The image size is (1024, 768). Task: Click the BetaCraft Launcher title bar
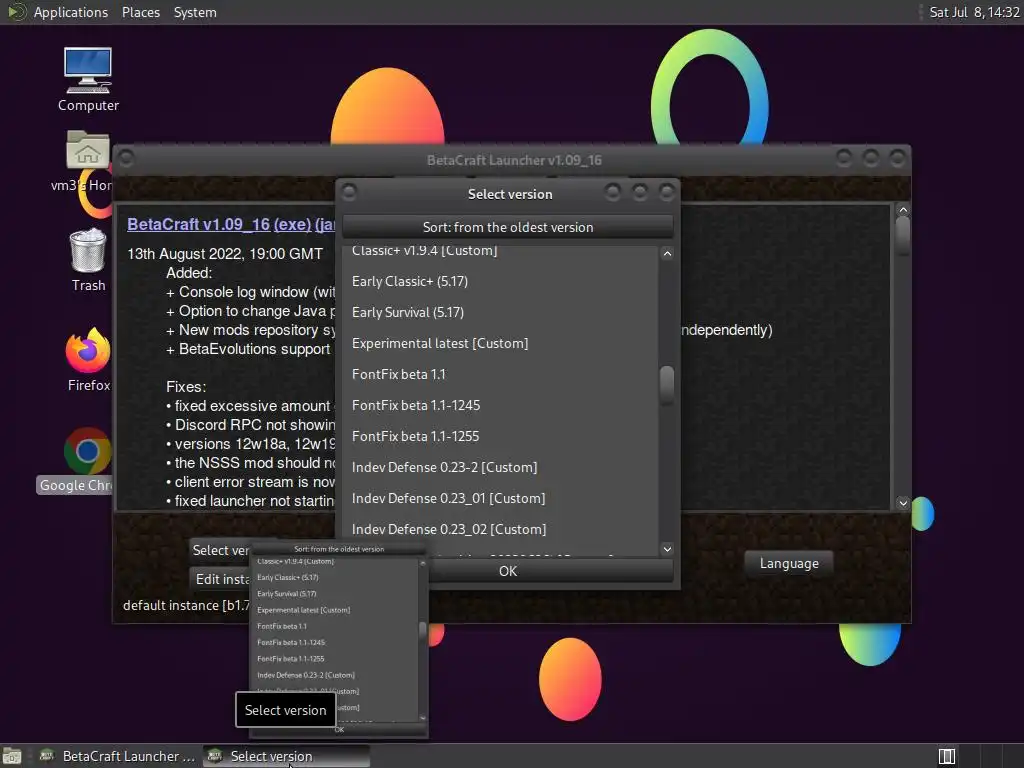514,160
